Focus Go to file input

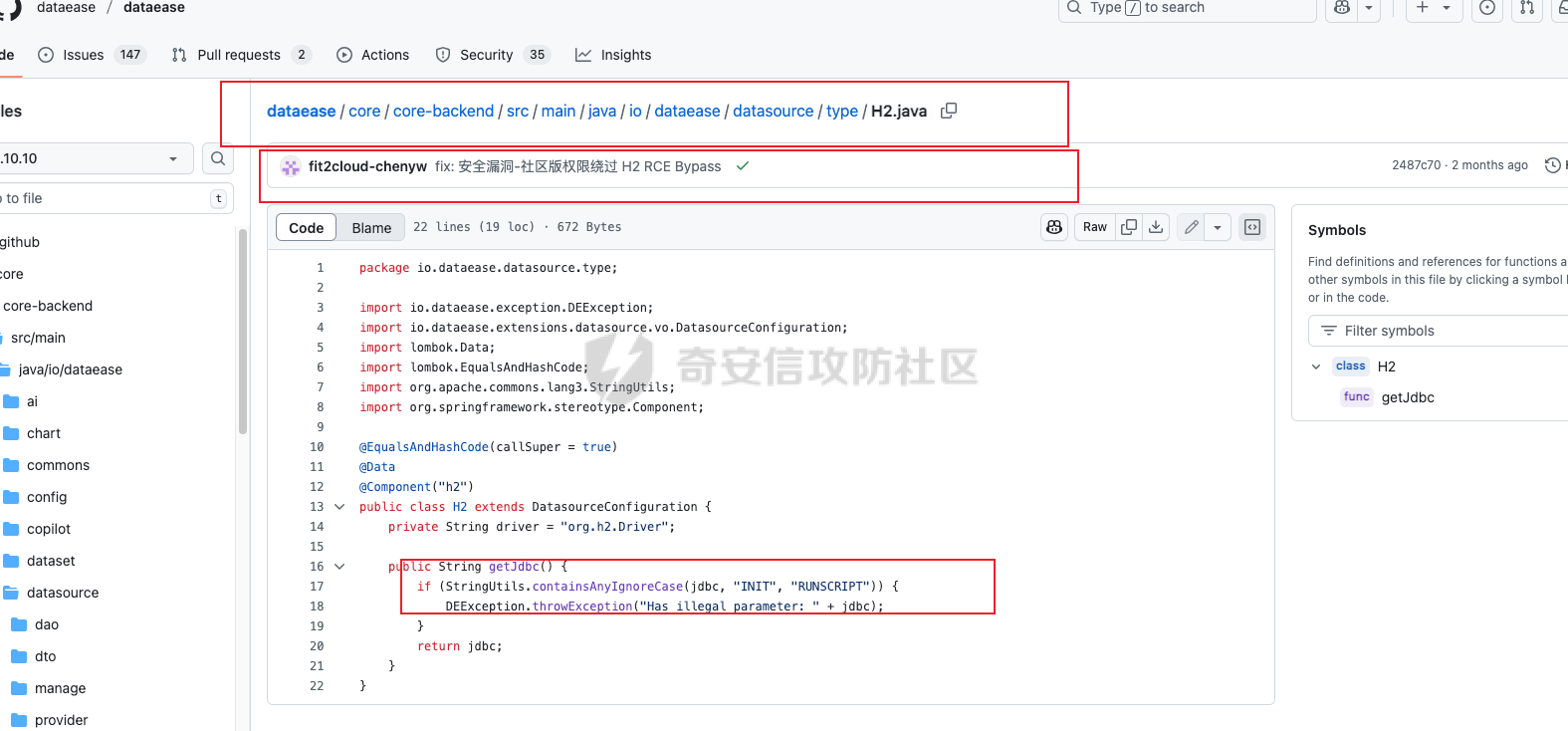116,198
